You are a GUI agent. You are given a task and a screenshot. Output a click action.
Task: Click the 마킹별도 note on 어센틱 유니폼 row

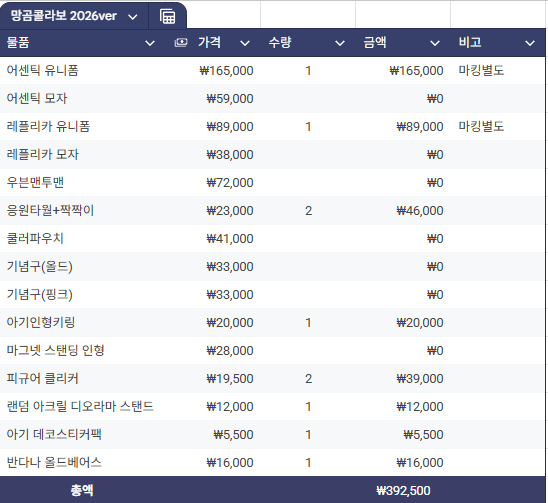[481, 71]
